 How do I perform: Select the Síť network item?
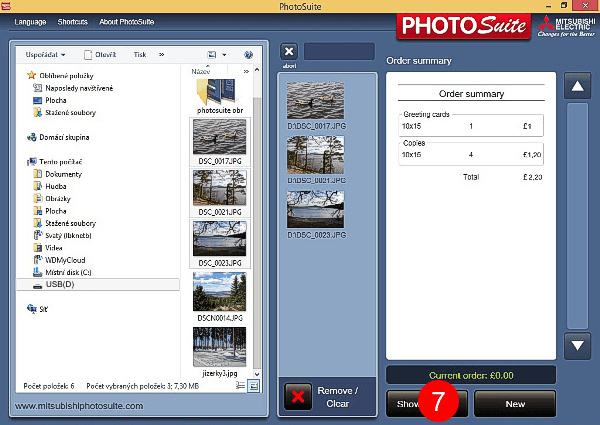[37, 309]
